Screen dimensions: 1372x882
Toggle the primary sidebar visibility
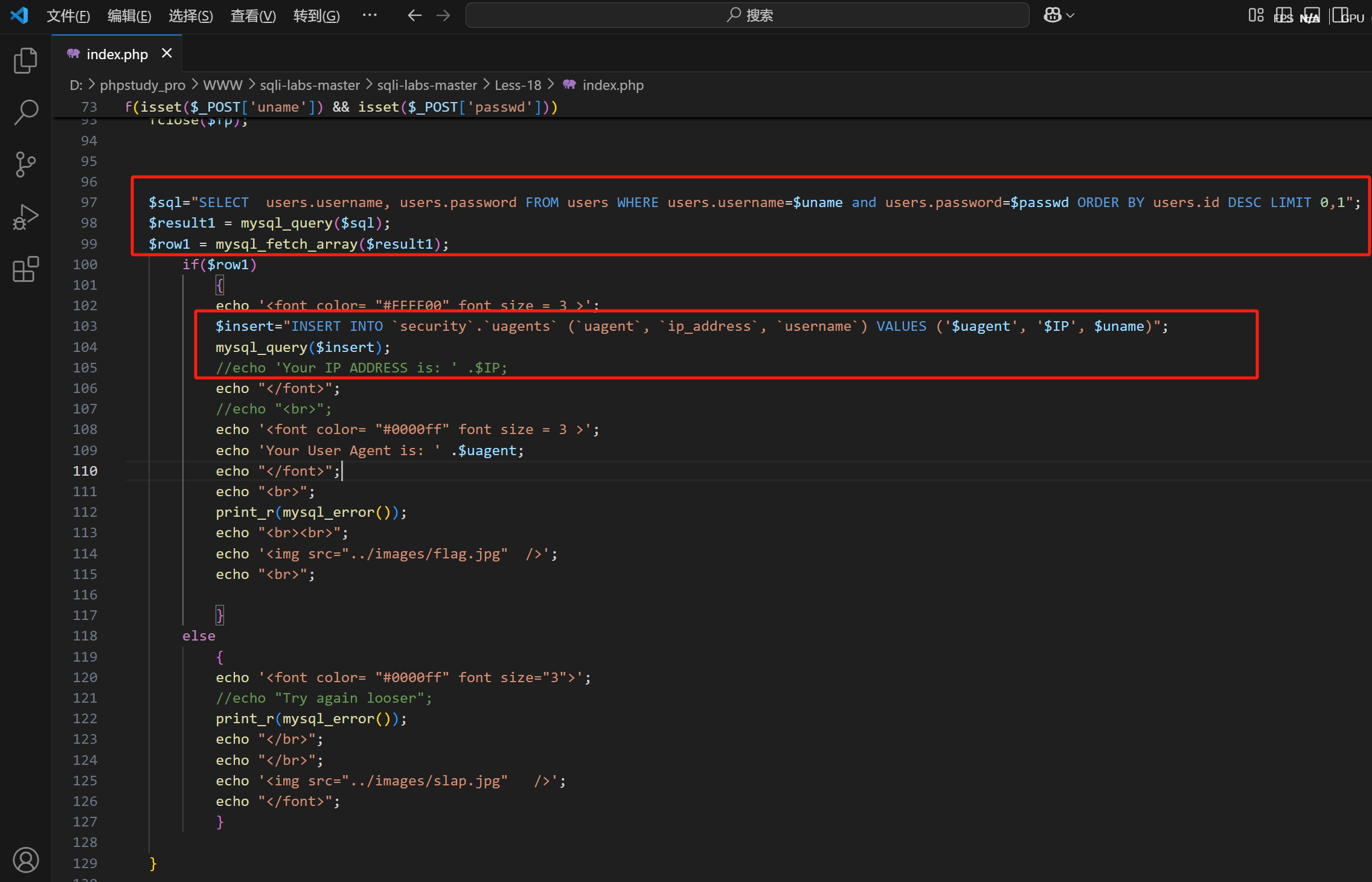(x=1284, y=15)
